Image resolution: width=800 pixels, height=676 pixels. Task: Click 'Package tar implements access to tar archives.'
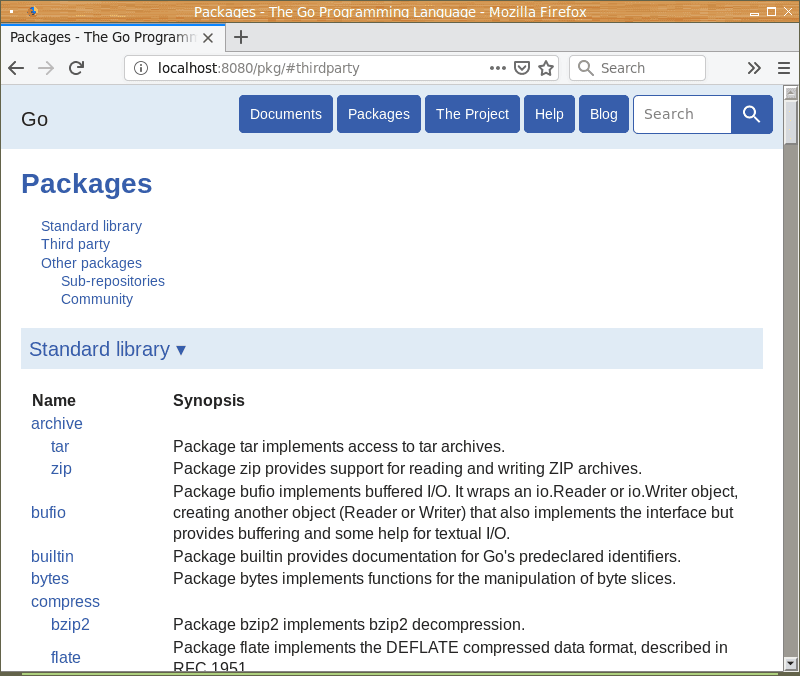click(x=339, y=446)
